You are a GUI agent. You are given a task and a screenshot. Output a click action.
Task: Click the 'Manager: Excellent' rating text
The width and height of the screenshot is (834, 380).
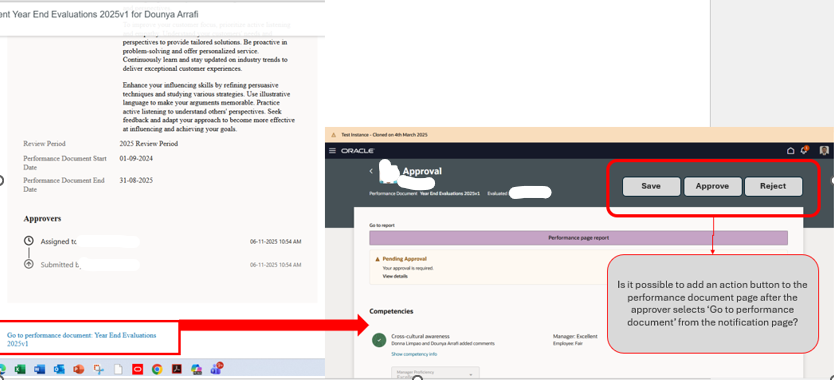click(x=575, y=336)
